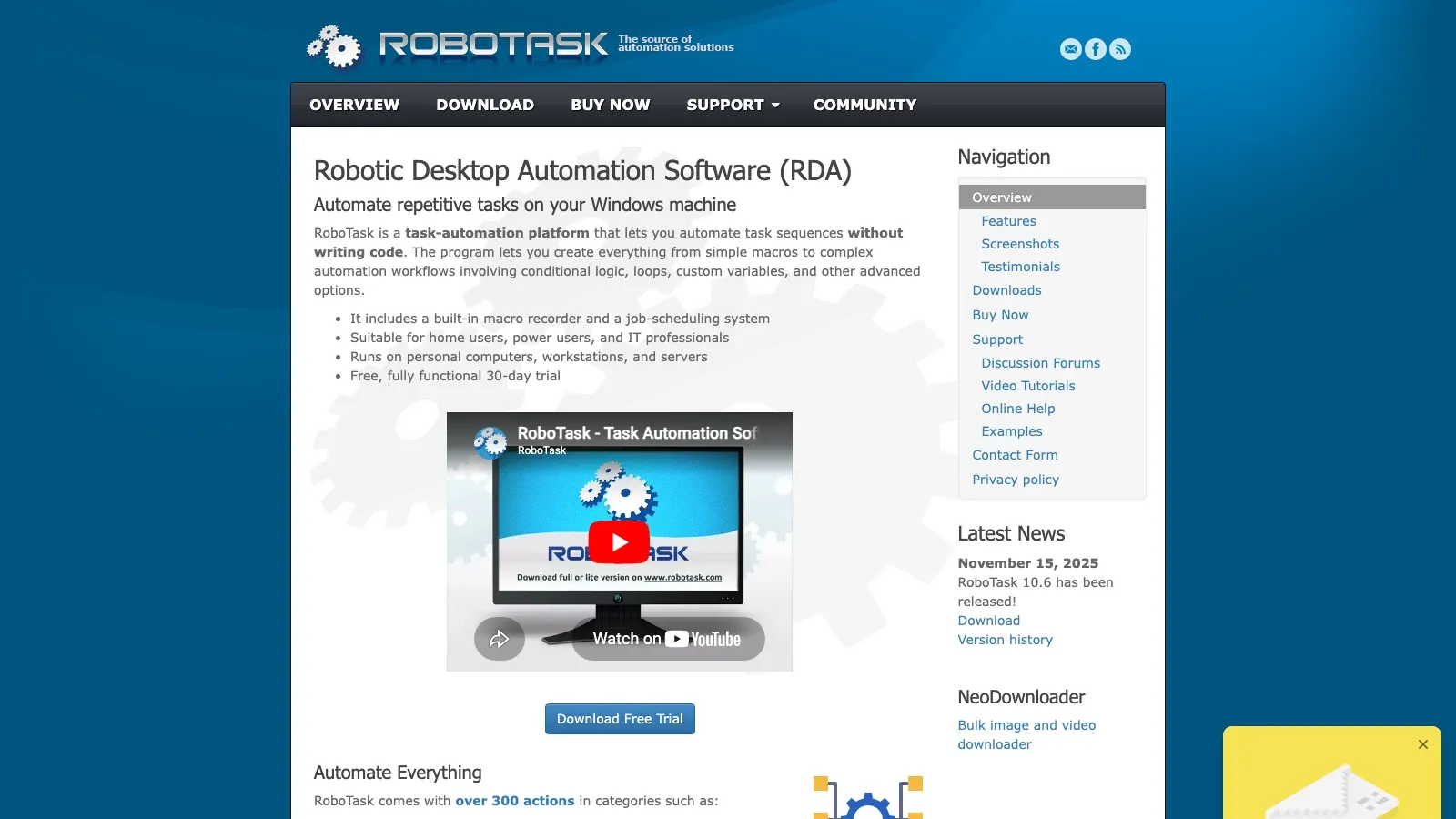Click the Robotic Desktop Automation Software heading
Viewport: 1456px width, 819px height.
click(x=582, y=171)
